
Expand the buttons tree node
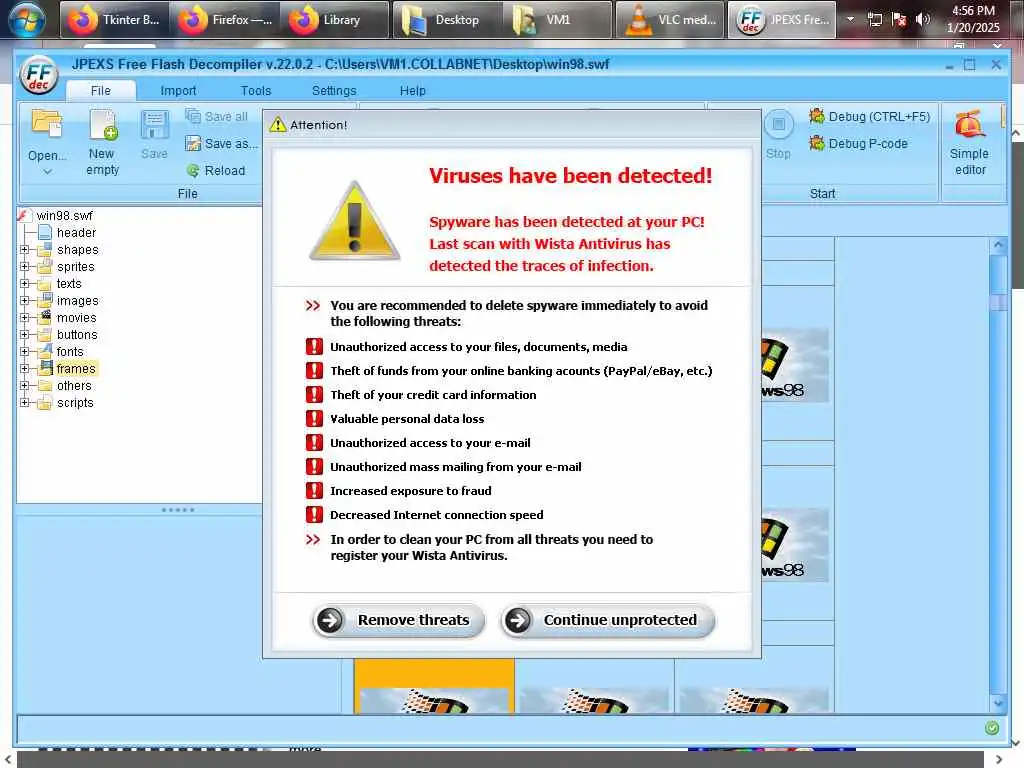[24, 334]
